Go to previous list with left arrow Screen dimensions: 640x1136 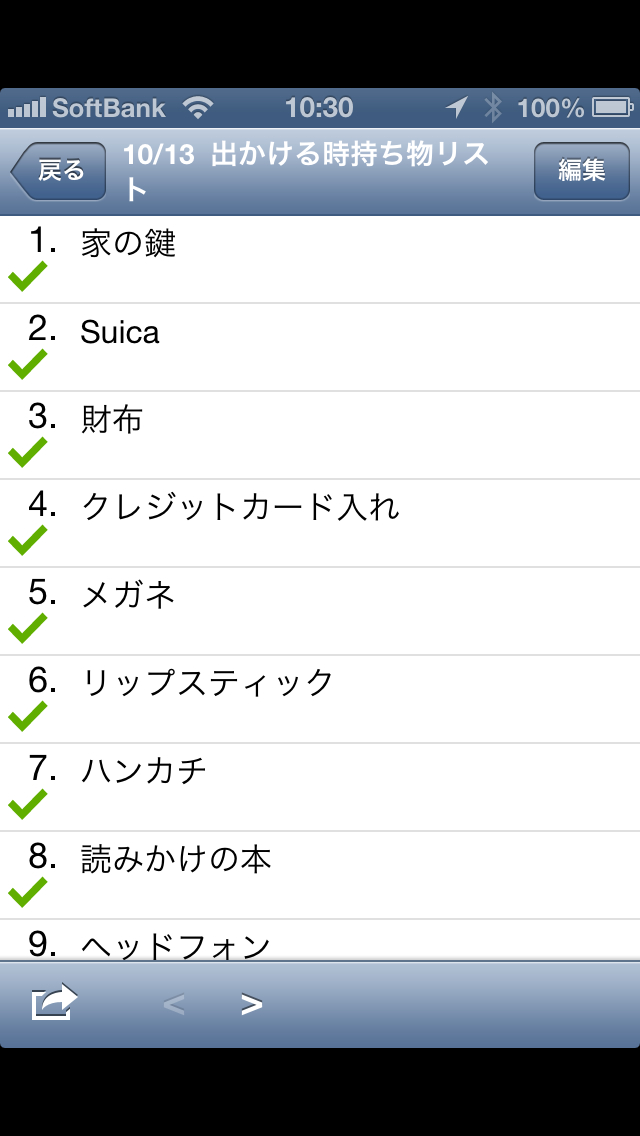[x=174, y=1004]
